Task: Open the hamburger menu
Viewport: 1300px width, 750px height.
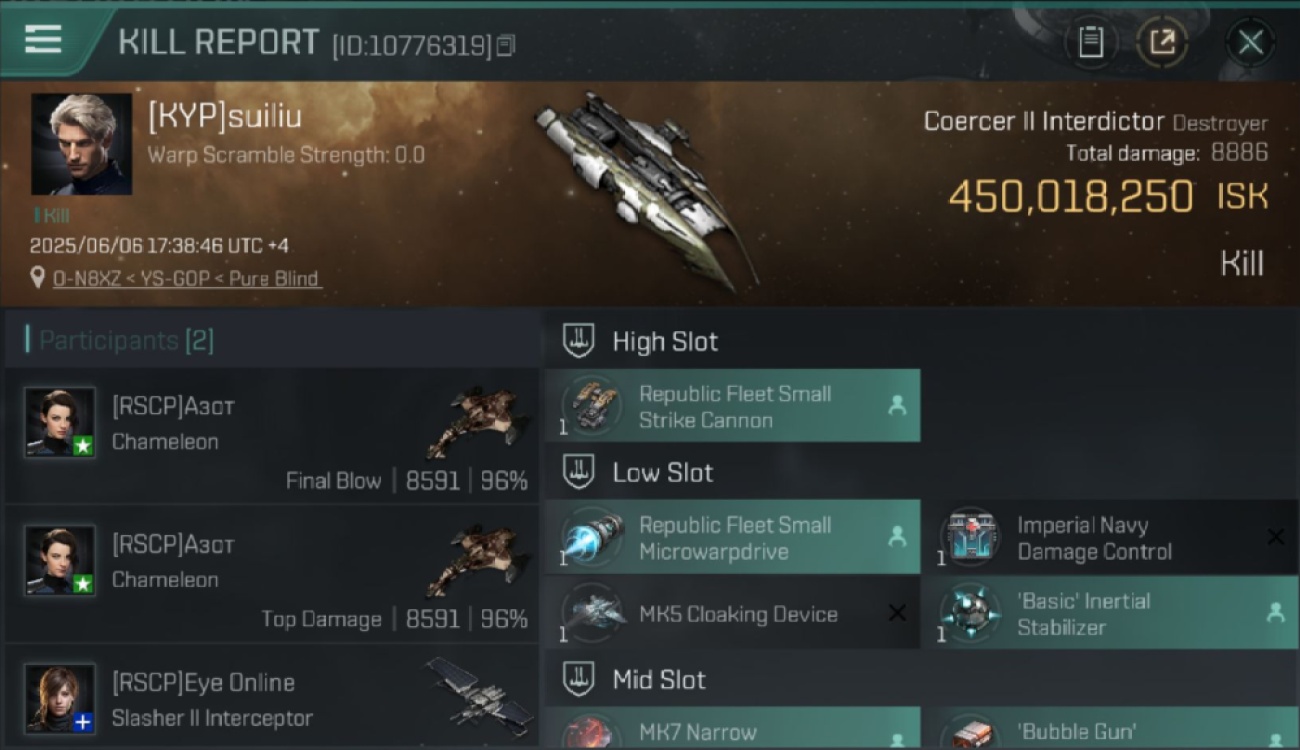Action: point(43,40)
